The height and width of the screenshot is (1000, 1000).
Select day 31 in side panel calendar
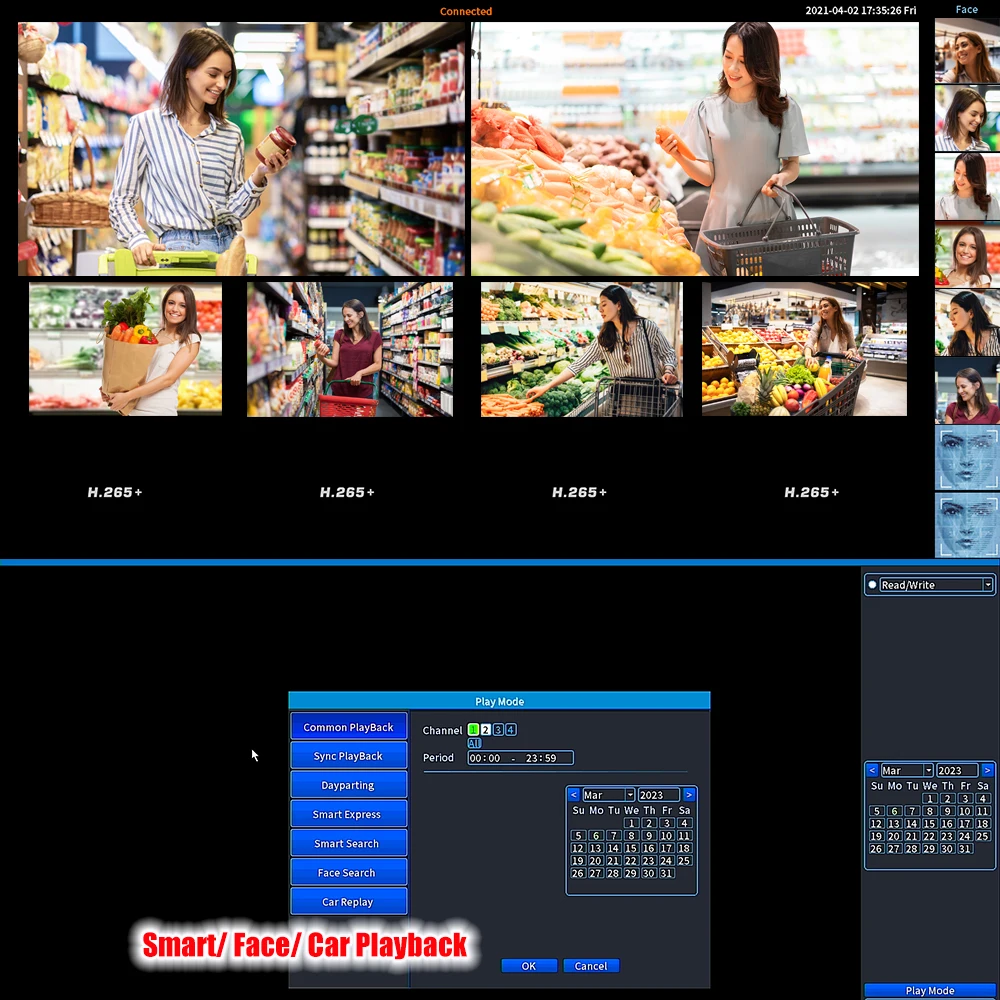[x=965, y=849]
